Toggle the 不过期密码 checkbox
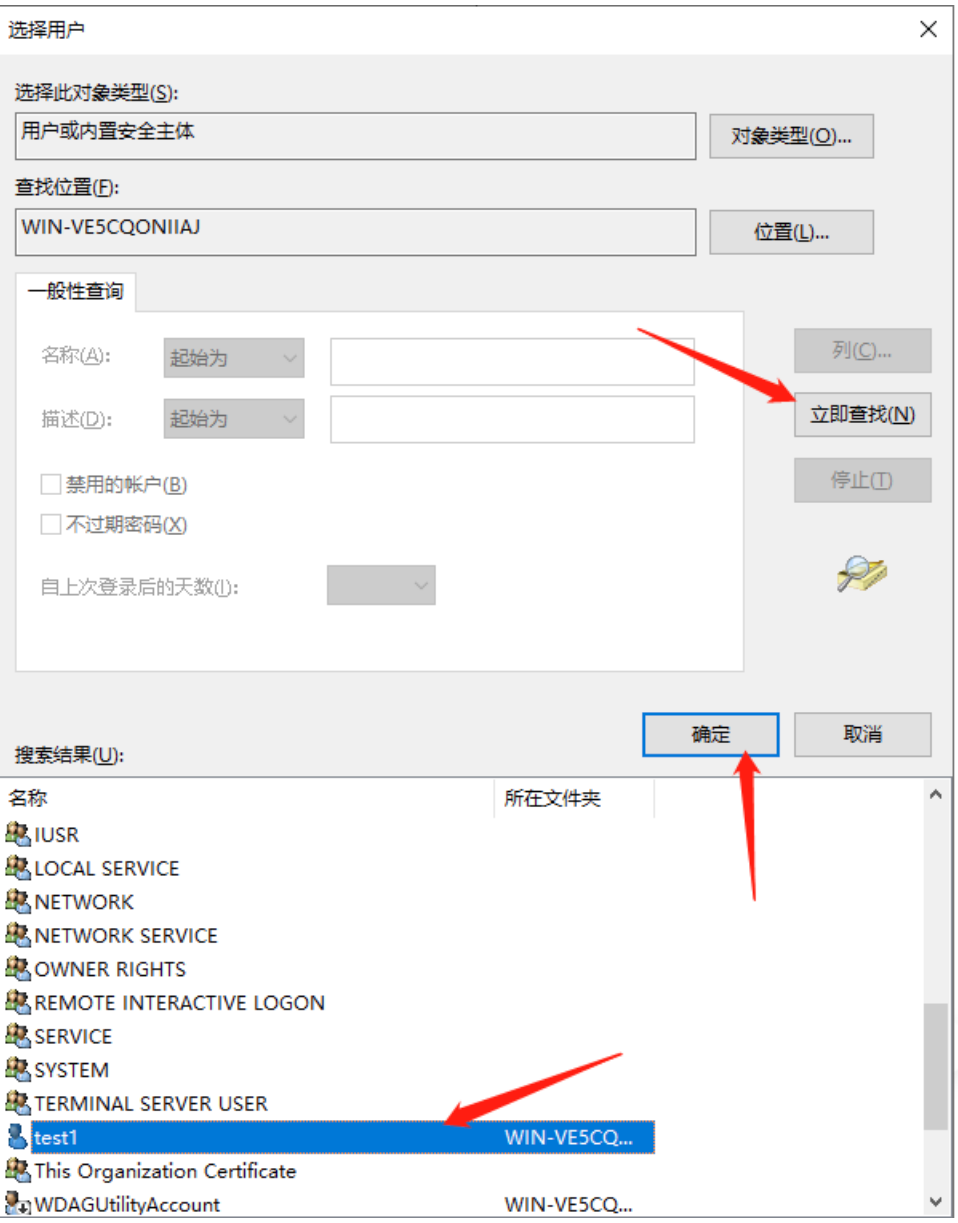Screen dimensions: 958x1223 tap(50, 524)
